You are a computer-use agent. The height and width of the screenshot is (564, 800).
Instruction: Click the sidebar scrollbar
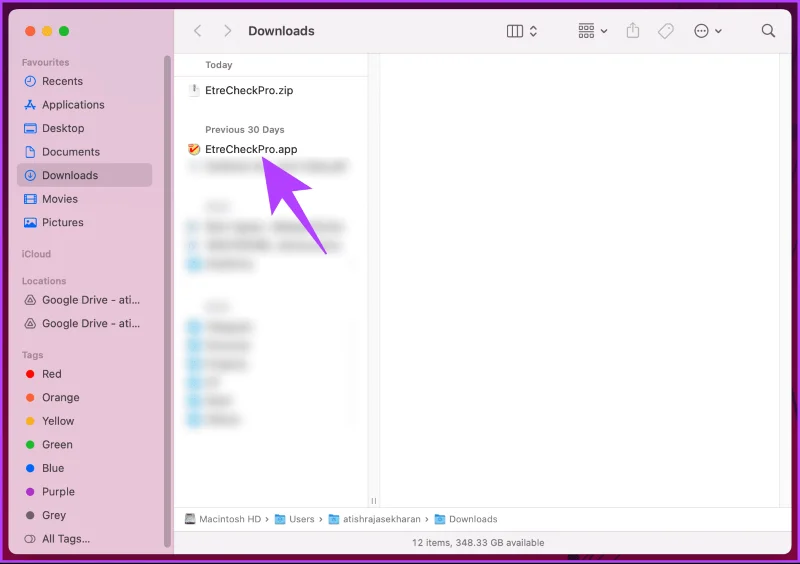pyautogui.click(x=167, y=301)
